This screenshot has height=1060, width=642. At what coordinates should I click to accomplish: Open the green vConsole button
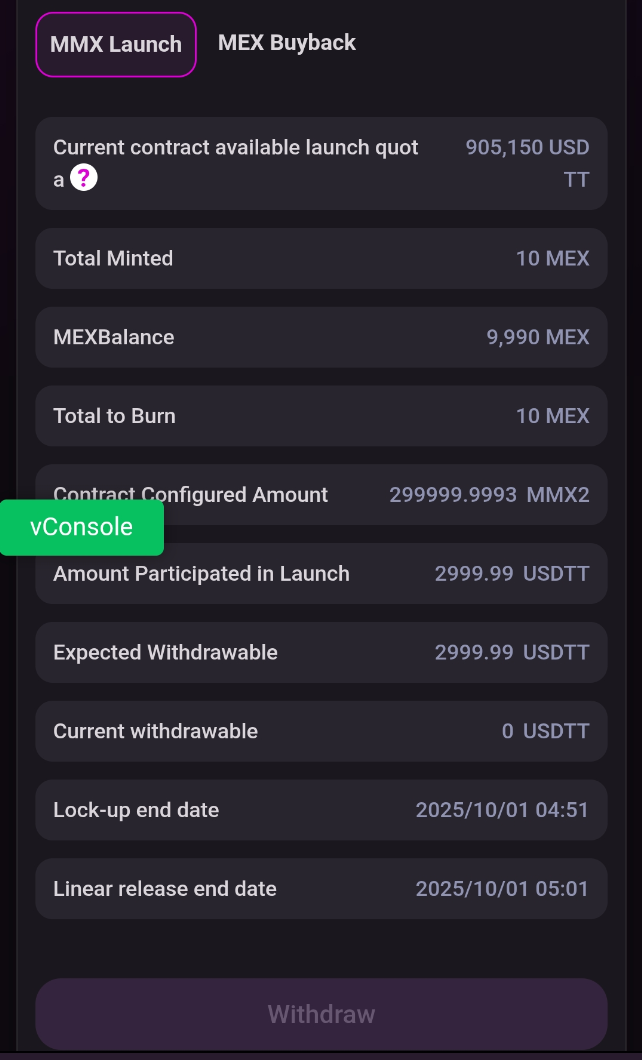[82, 527]
